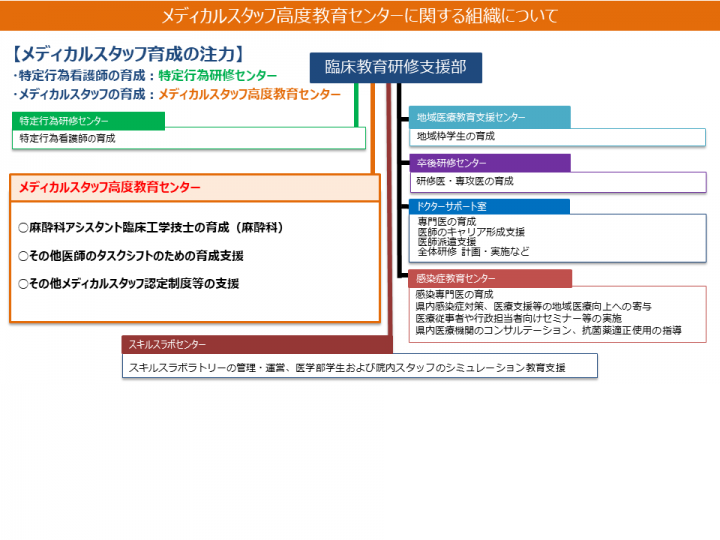
Task: Click the dark red スキルスラボセンター header
Action: (x=255, y=345)
